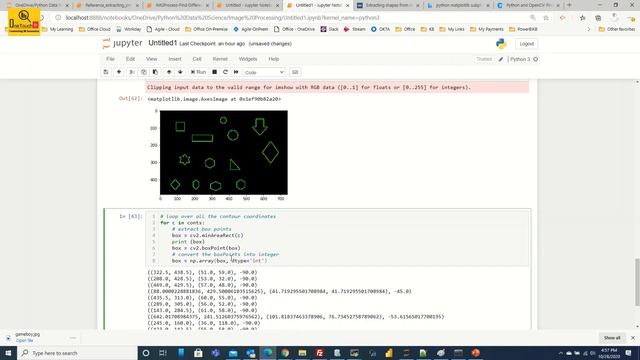Switch to the Python and OpenCV tab

528,5
